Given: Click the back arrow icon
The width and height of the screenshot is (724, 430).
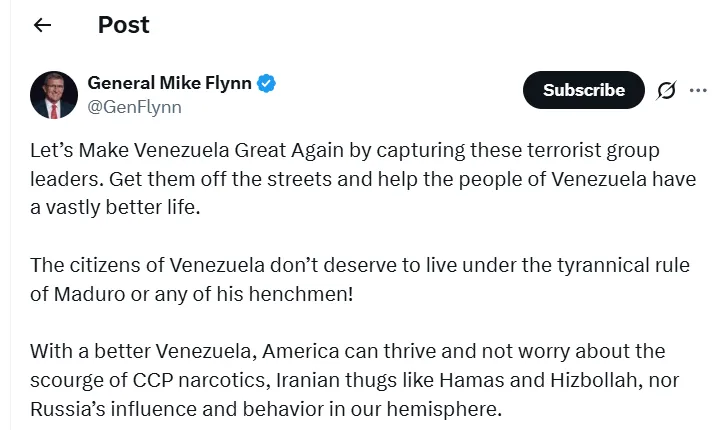Looking at the screenshot, I should [42, 26].
